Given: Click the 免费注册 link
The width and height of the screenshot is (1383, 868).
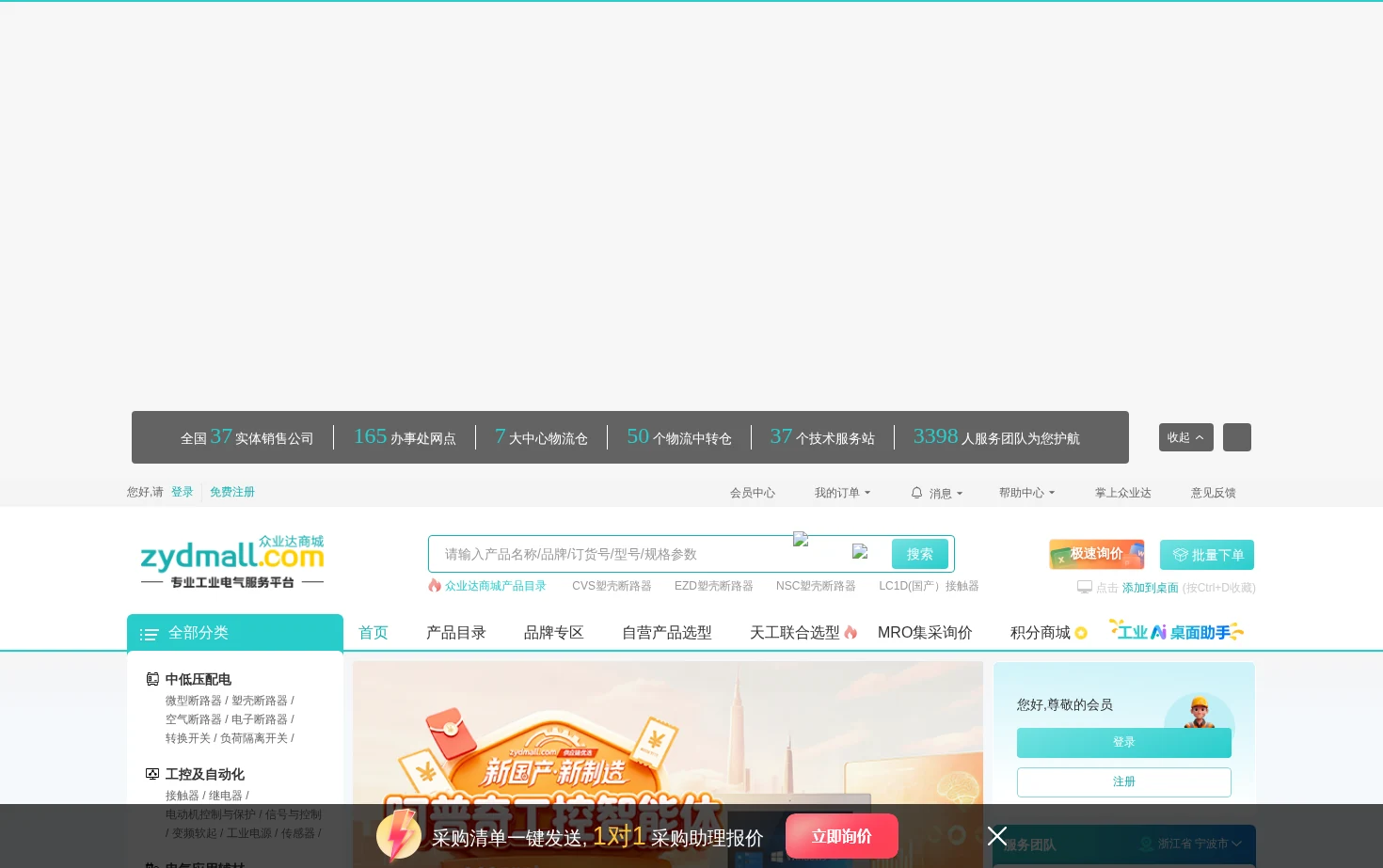Looking at the screenshot, I should (232, 492).
